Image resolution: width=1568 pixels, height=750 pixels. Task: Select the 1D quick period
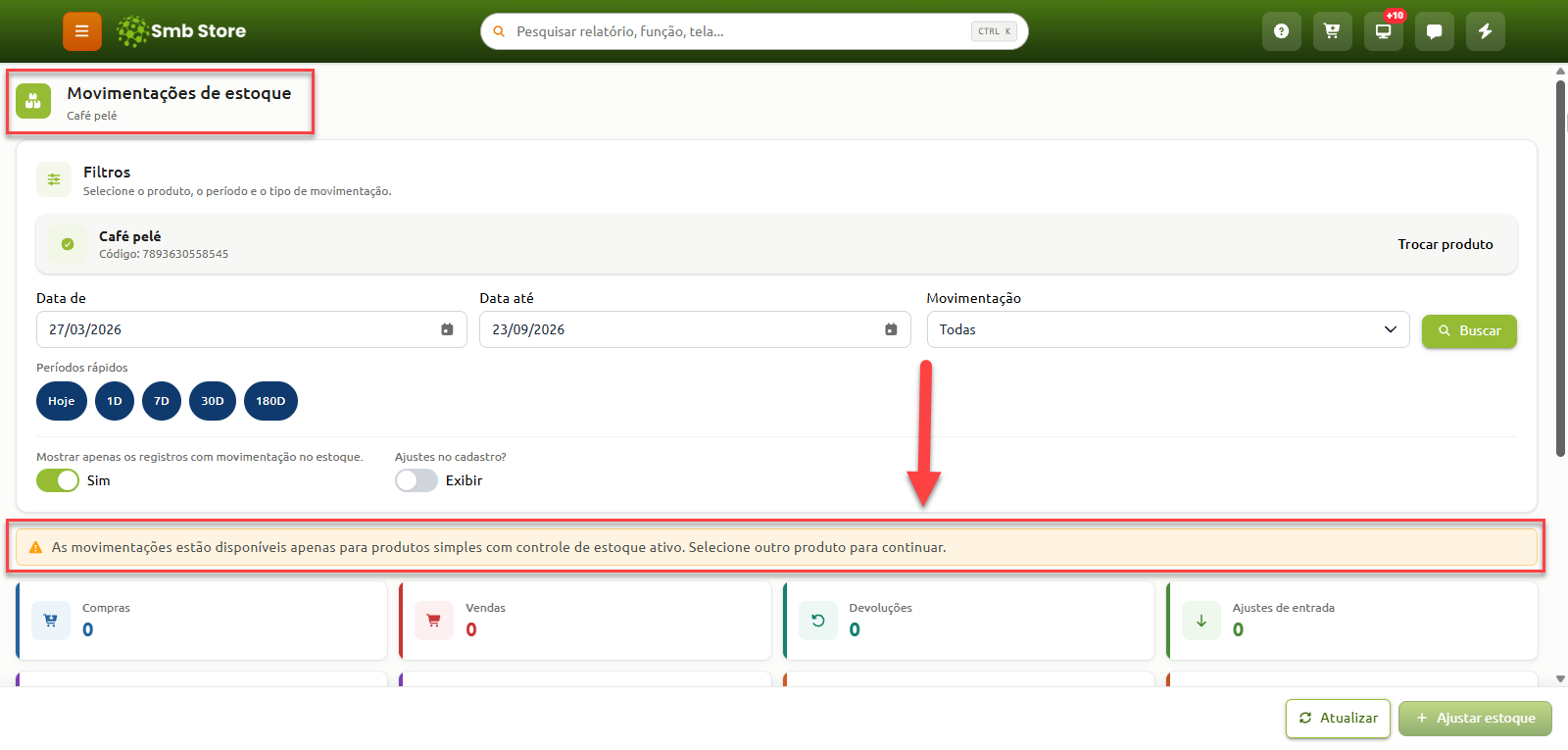[x=115, y=401]
